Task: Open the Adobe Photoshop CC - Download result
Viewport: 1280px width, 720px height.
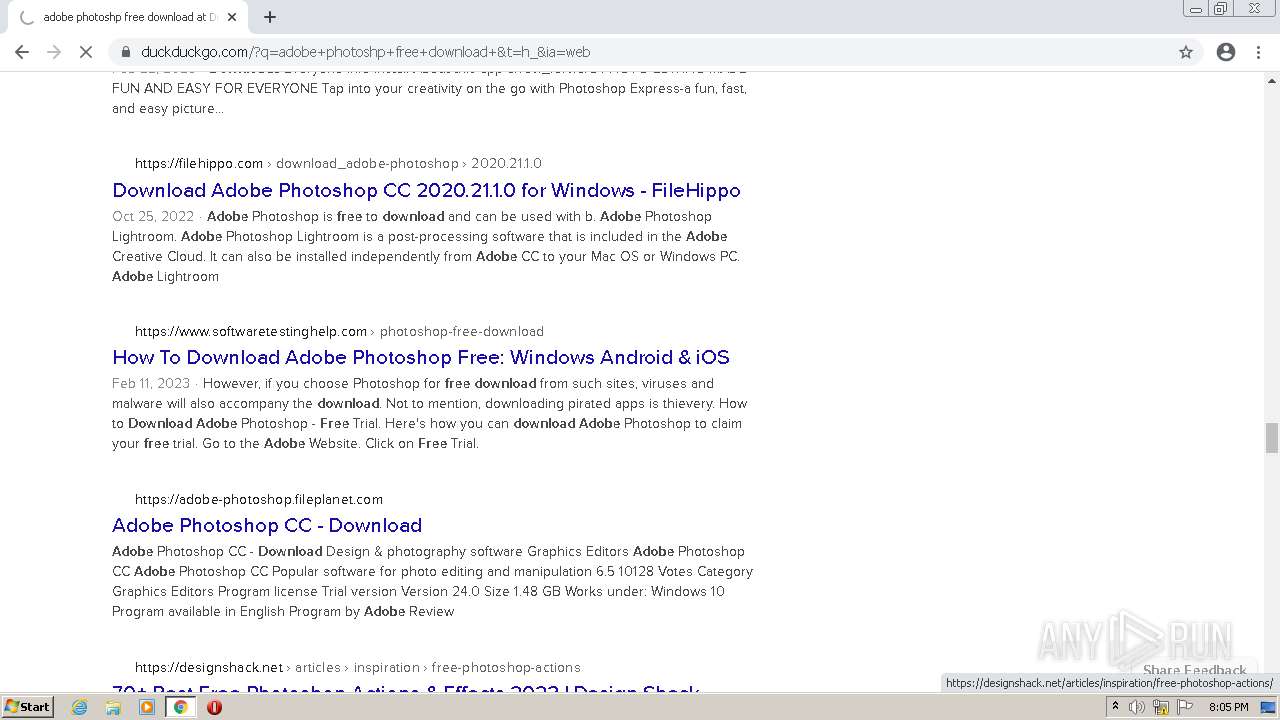Action: pyautogui.click(x=267, y=525)
